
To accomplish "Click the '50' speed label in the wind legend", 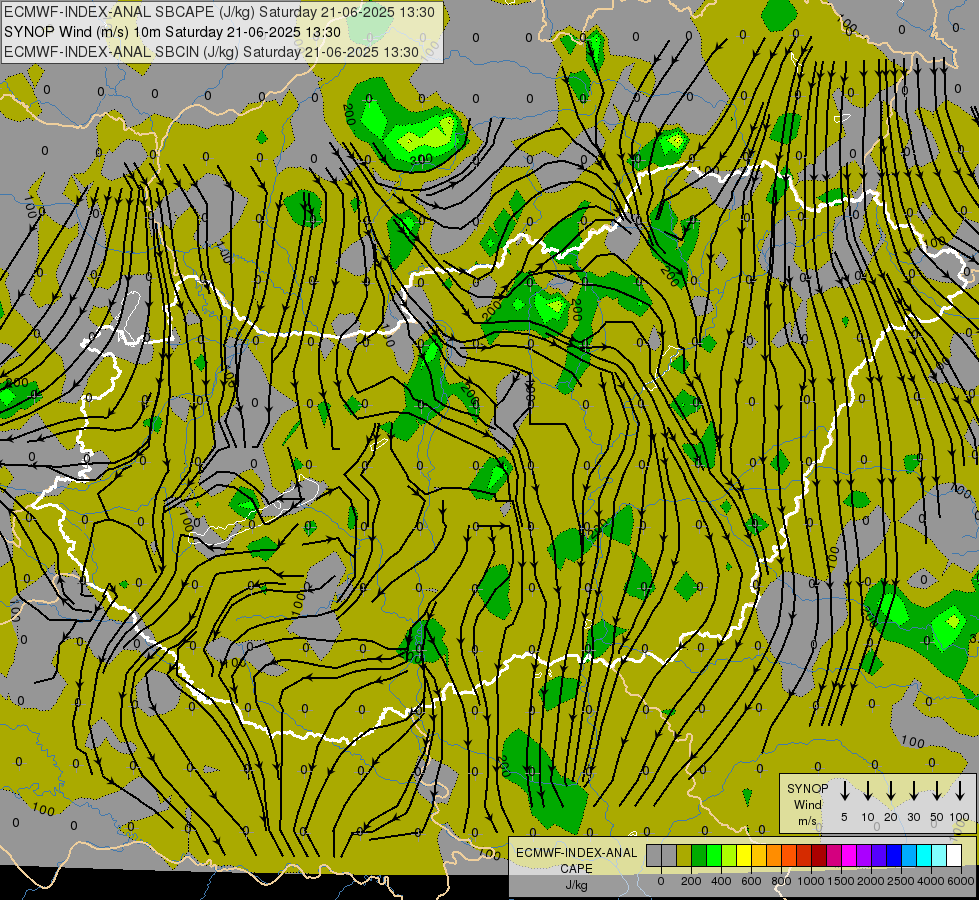I will [x=937, y=817].
